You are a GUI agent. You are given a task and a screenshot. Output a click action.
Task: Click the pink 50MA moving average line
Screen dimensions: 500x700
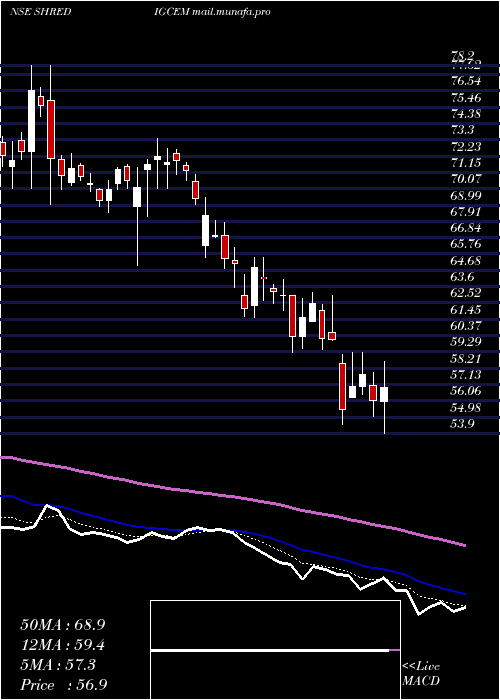232,496
